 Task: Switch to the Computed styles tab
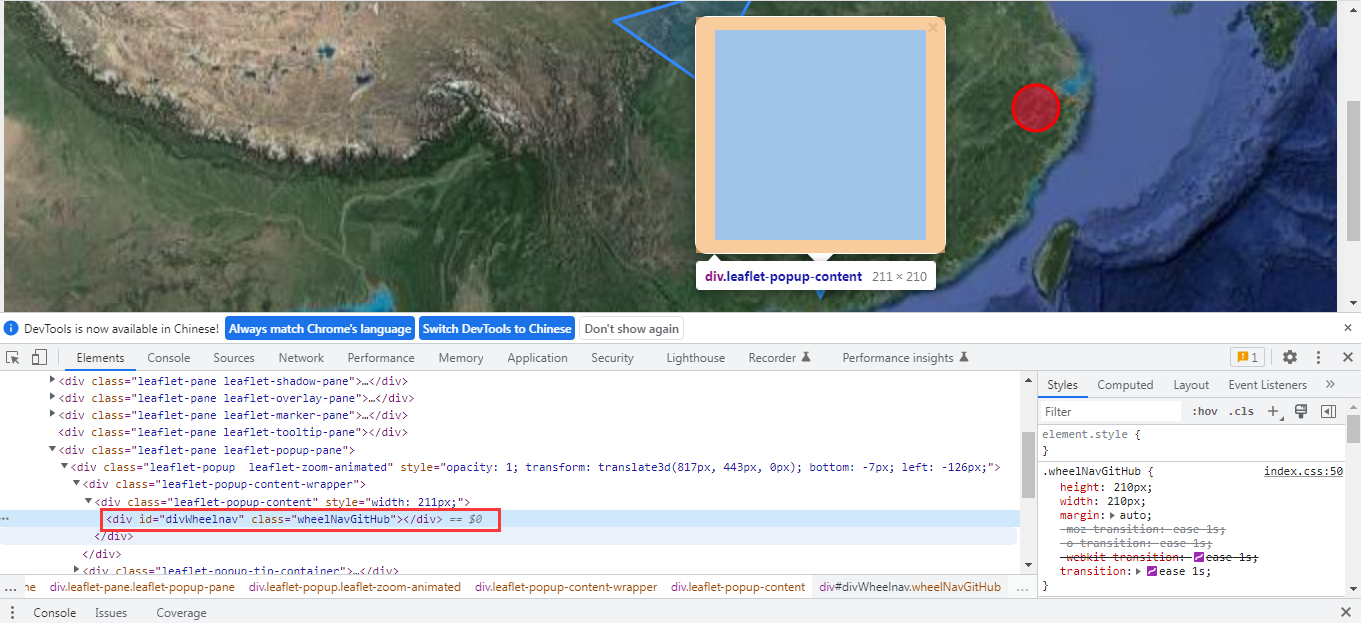tap(1125, 385)
